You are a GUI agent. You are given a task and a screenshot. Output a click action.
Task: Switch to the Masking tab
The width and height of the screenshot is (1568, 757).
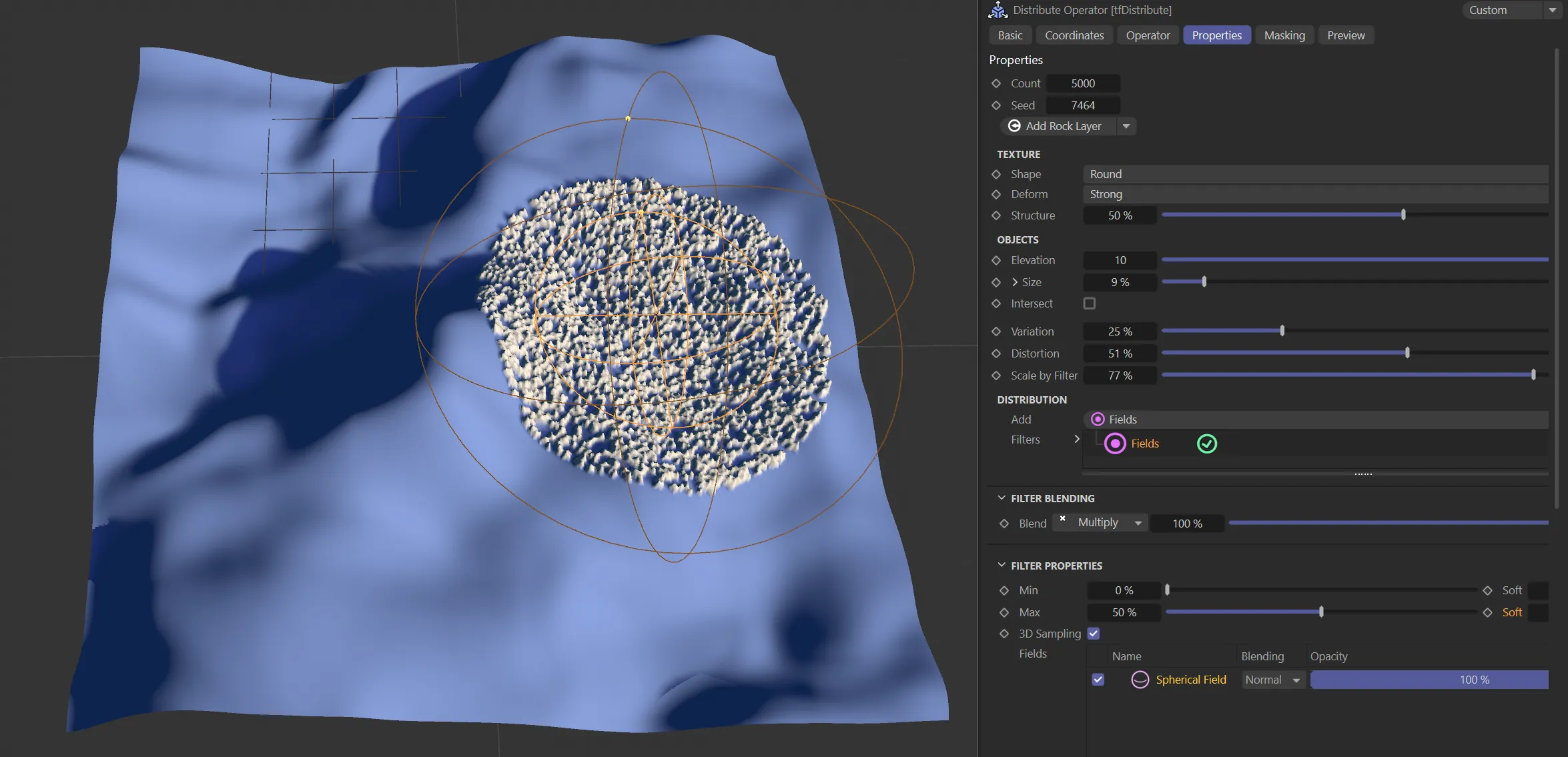[1284, 35]
